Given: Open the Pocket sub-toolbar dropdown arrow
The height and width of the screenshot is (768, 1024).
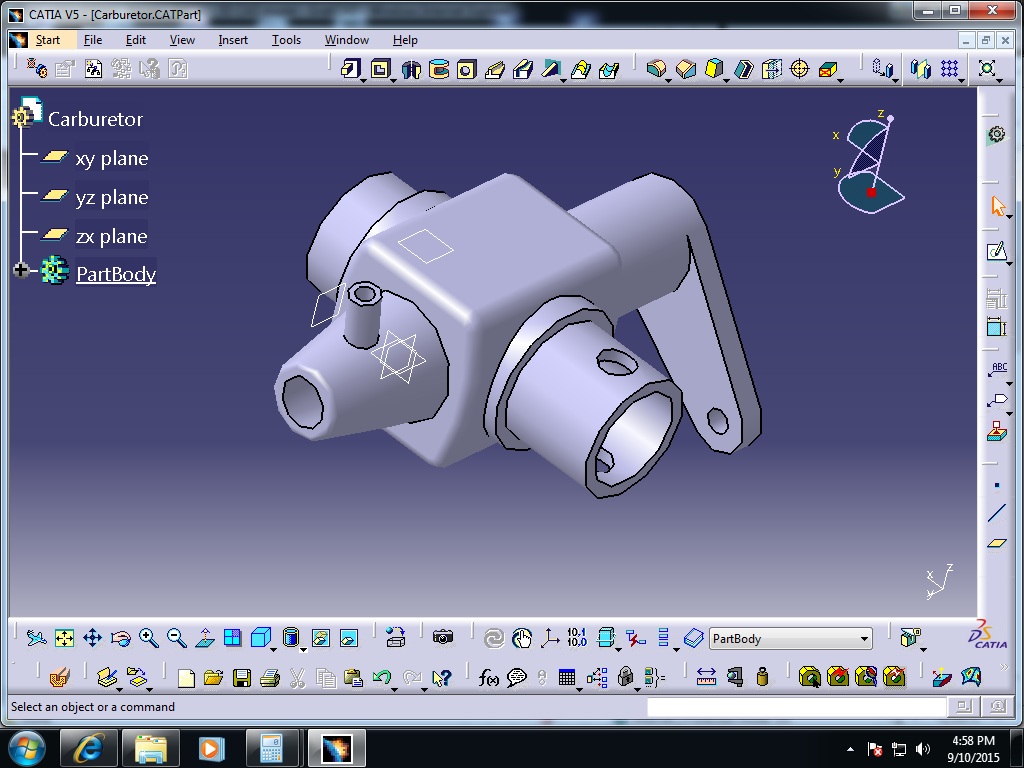Looking at the screenshot, I should (x=393, y=80).
